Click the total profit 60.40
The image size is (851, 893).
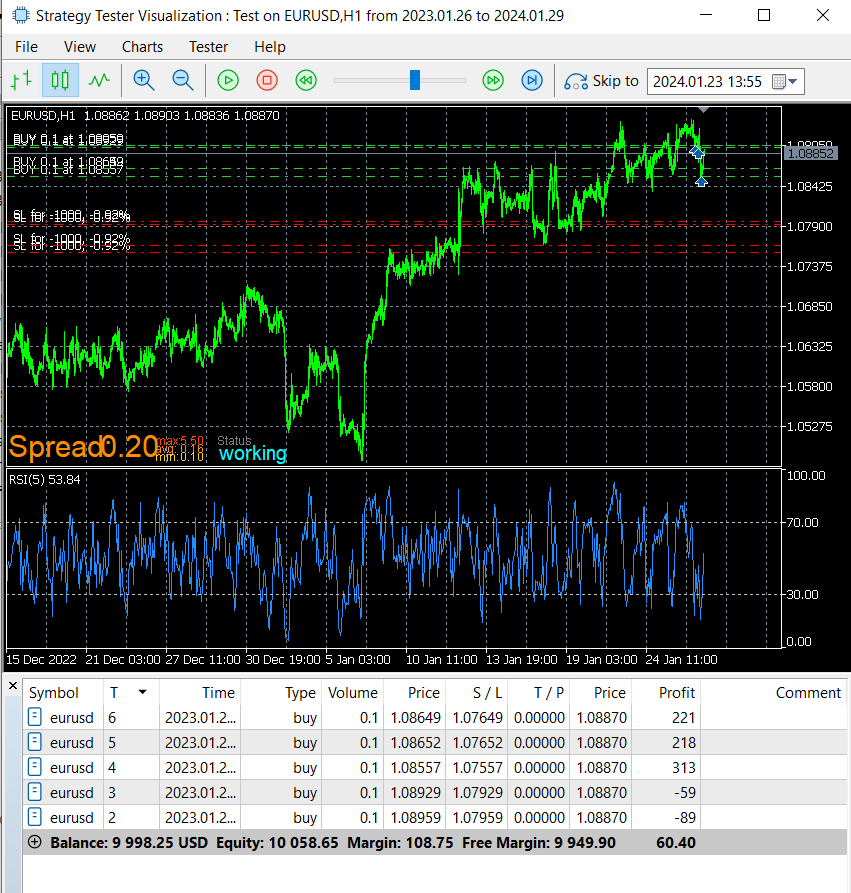tap(676, 843)
